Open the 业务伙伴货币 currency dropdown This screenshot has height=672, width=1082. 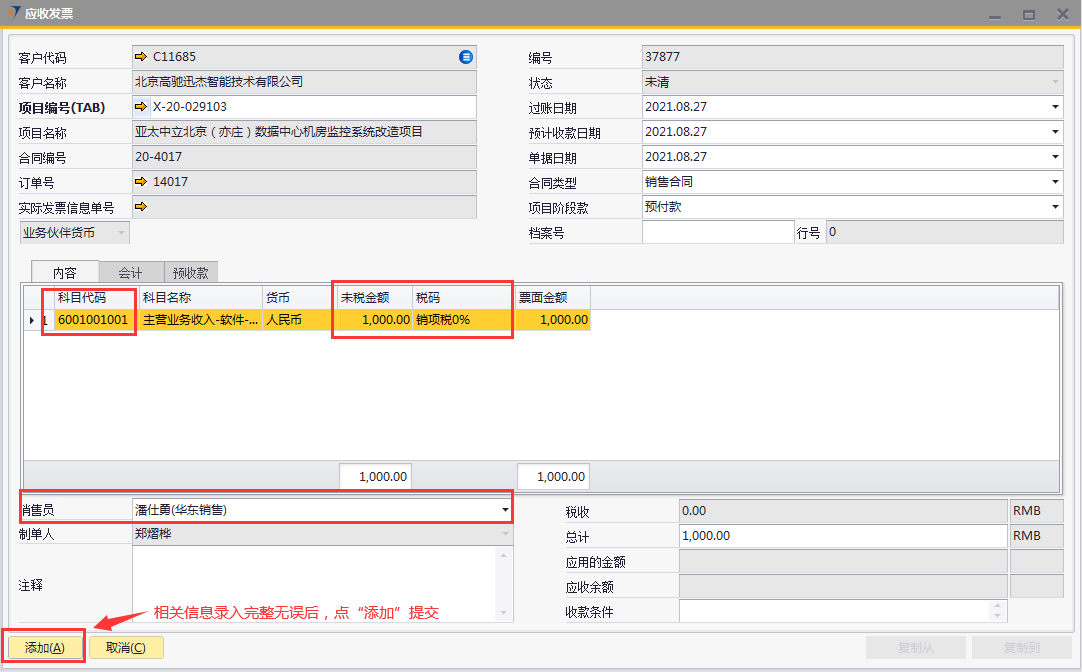click(x=122, y=233)
